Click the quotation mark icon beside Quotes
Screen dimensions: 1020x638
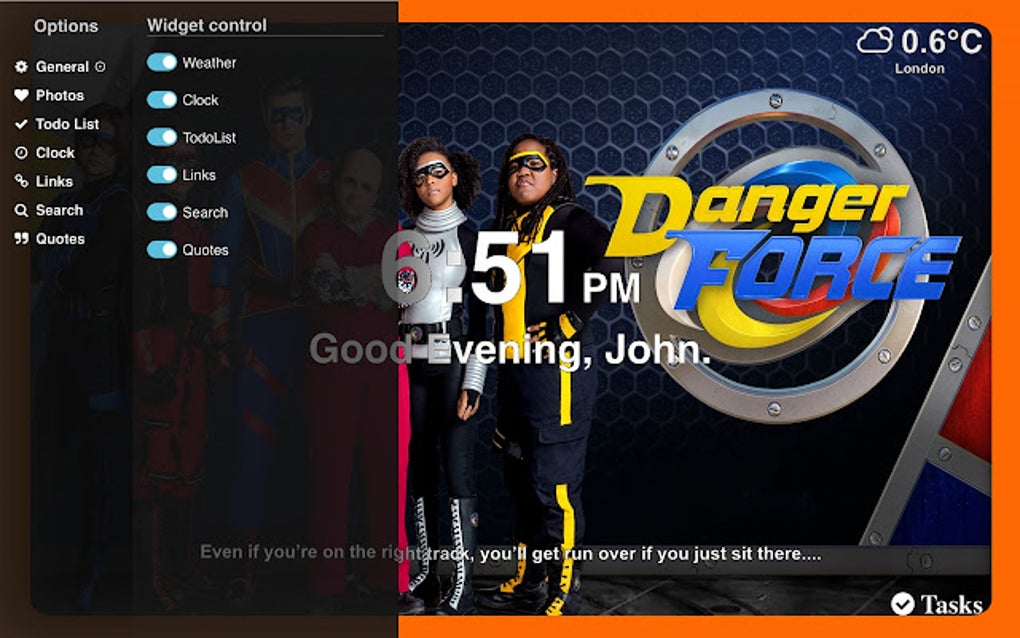pyautogui.click(x=21, y=239)
